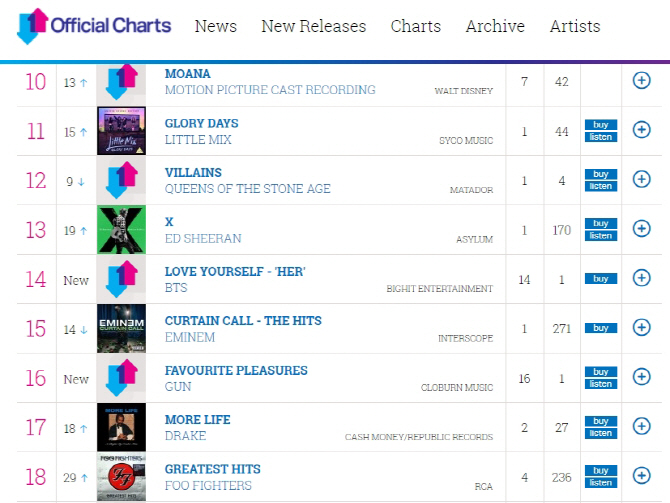
Task: Listen to Villains by Queens of the Stone Age
Action: click(x=601, y=186)
